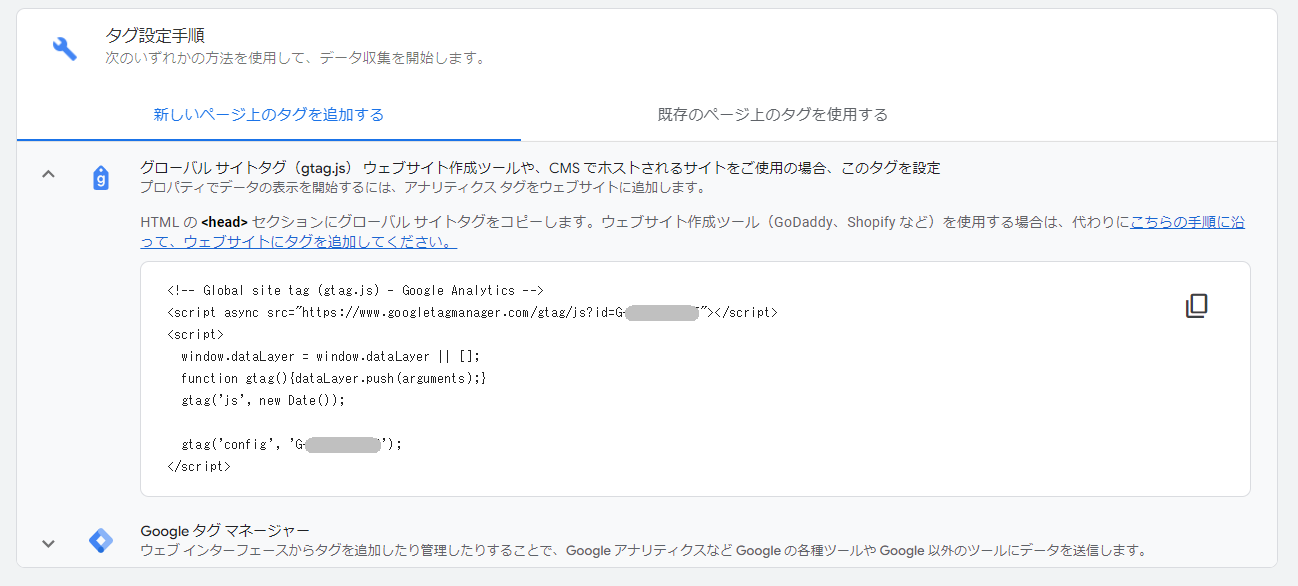1298x586 pixels.
Task: Switch to 新しいページ上のタグを追加する tab
Action: click(x=268, y=114)
